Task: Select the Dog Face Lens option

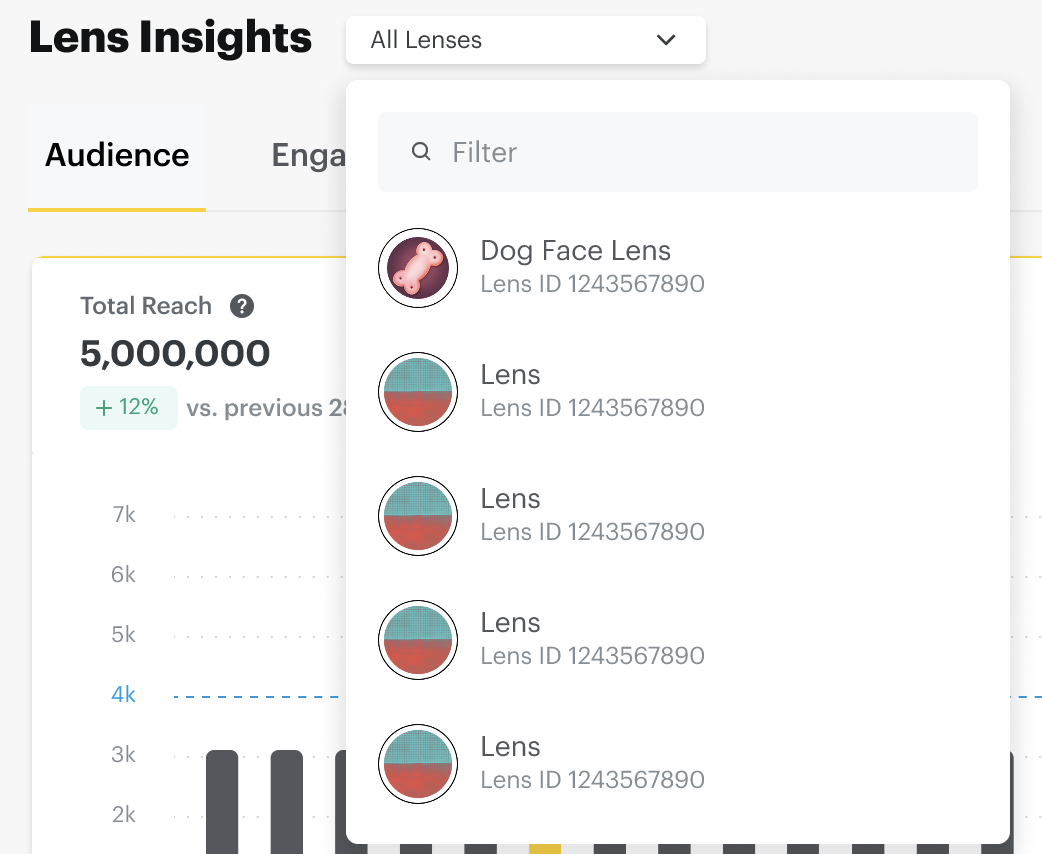Action: click(576, 251)
